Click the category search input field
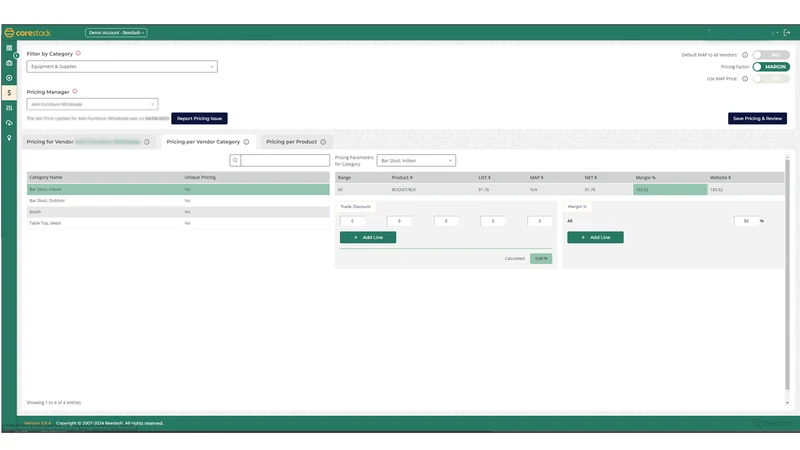The width and height of the screenshot is (800, 450). click(285, 160)
